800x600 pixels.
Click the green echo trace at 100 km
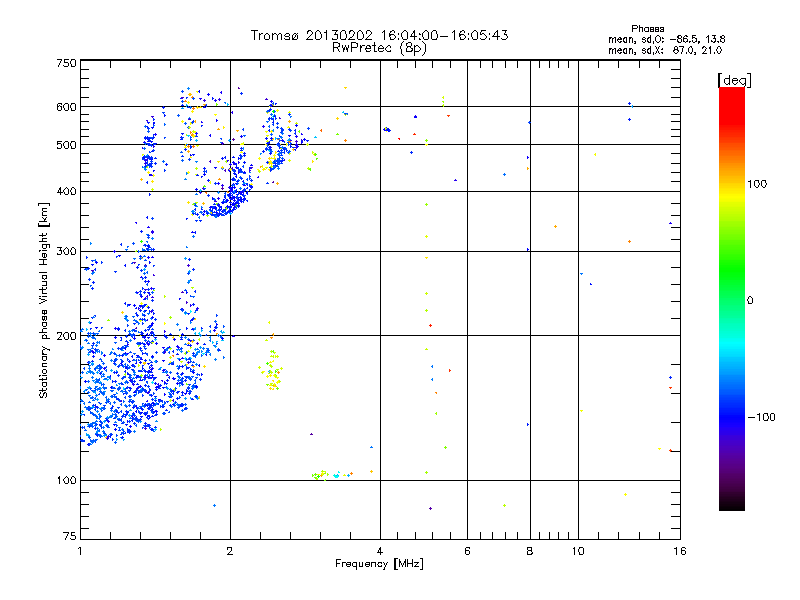point(320,475)
